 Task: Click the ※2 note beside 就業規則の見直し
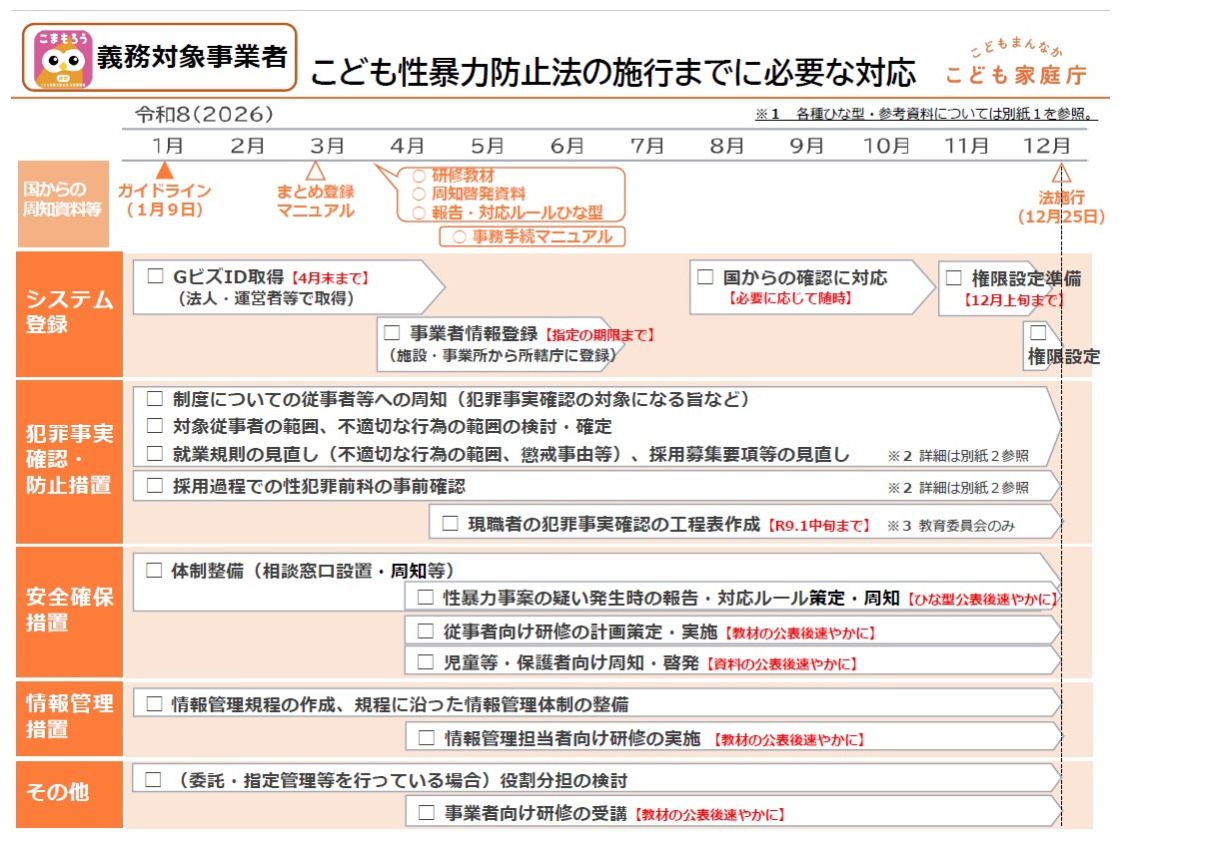tap(958, 456)
